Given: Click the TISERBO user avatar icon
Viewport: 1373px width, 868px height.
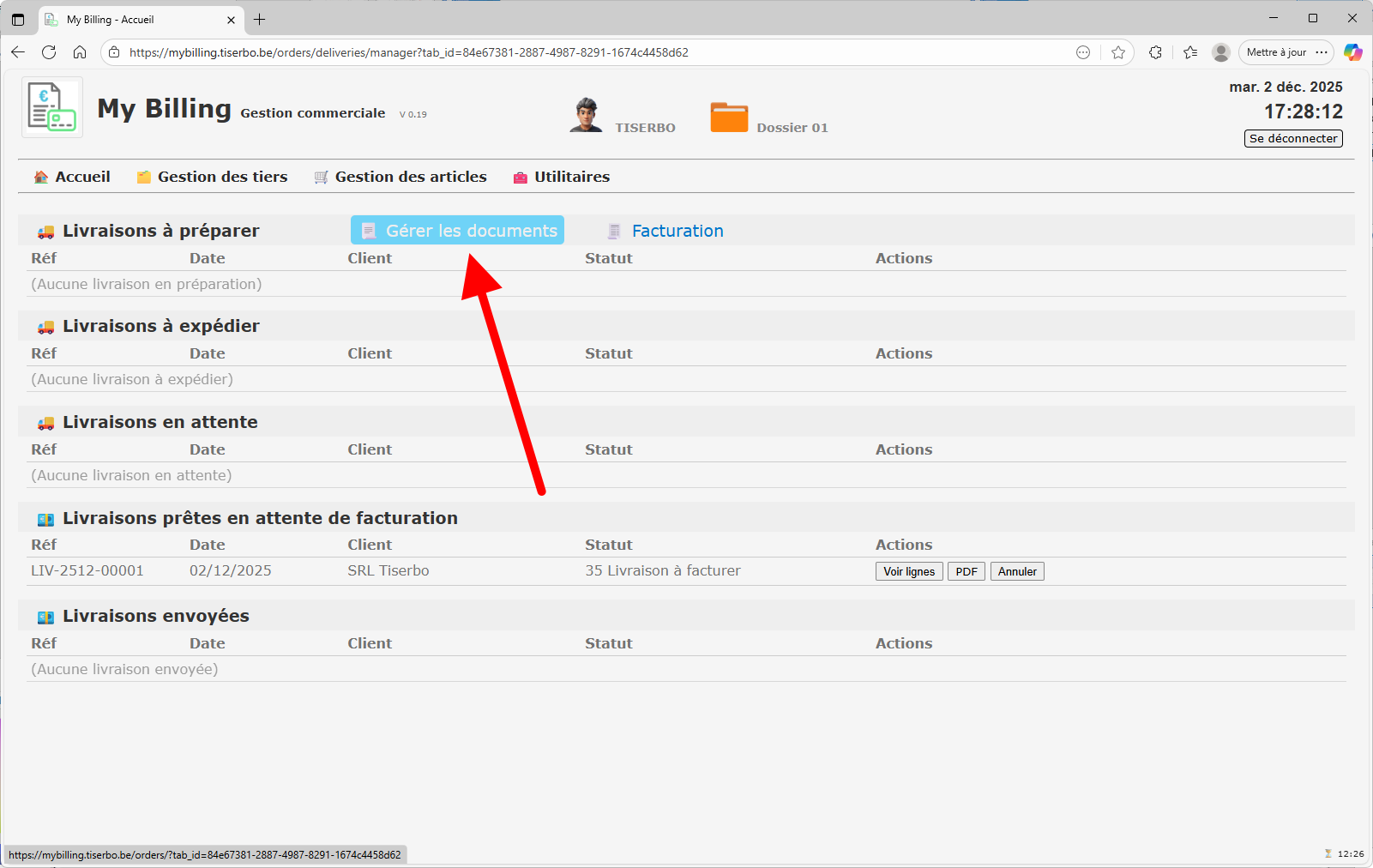Looking at the screenshot, I should tap(586, 115).
